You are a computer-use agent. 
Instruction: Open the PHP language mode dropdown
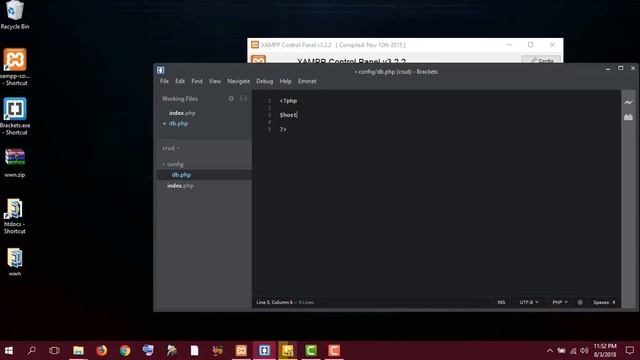(560, 302)
